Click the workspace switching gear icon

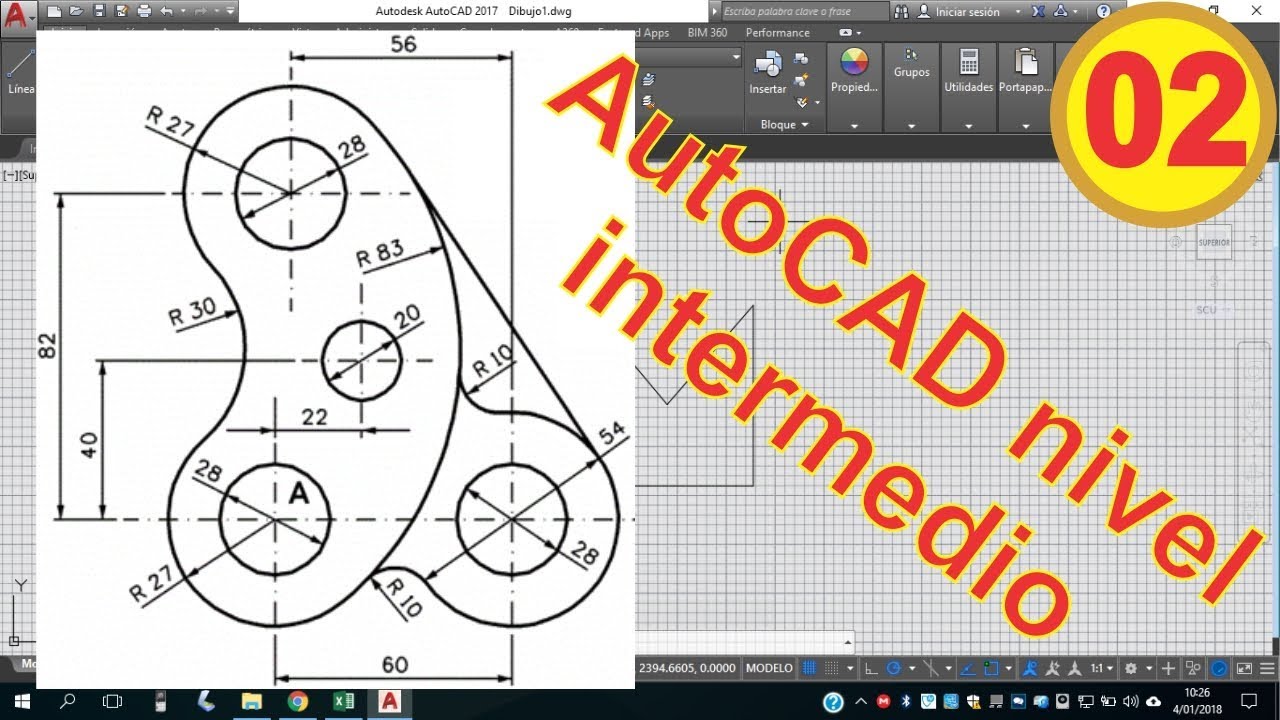click(1130, 668)
